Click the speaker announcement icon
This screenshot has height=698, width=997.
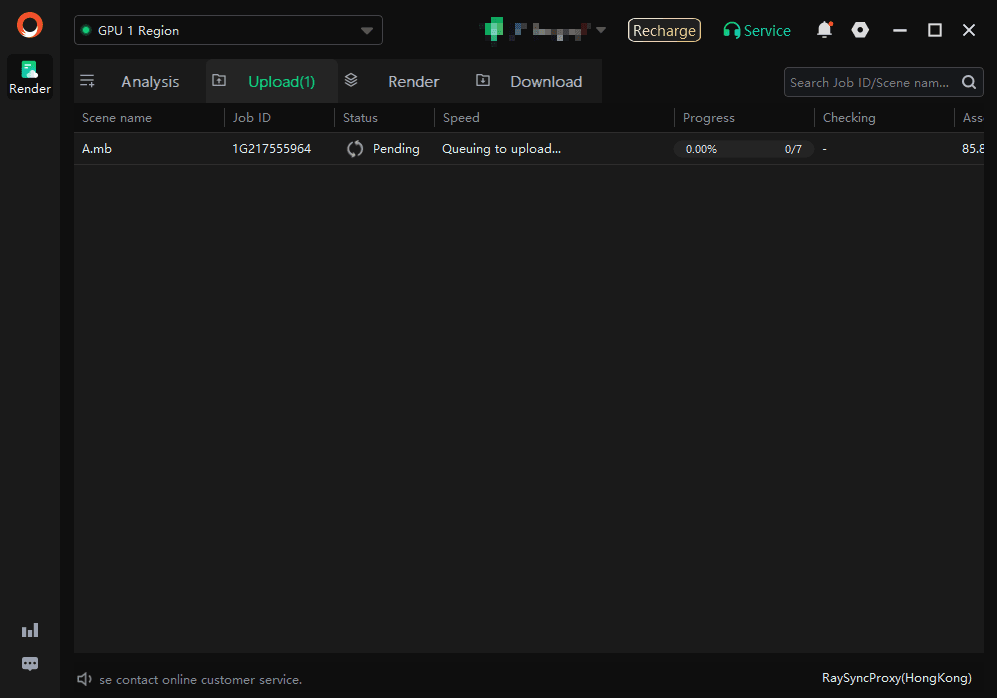click(x=85, y=680)
